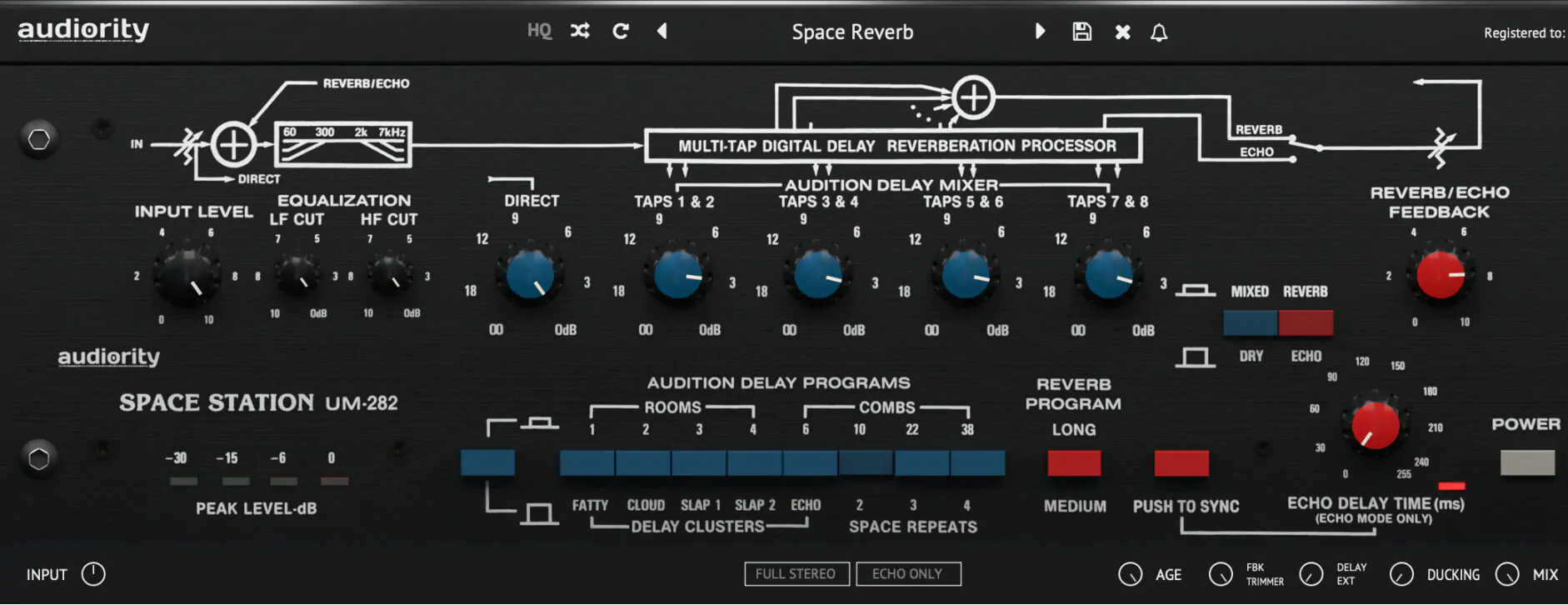The width and height of the screenshot is (1568, 605).
Task: Select the Full Stereo mode button
Action: pyautogui.click(x=796, y=574)
